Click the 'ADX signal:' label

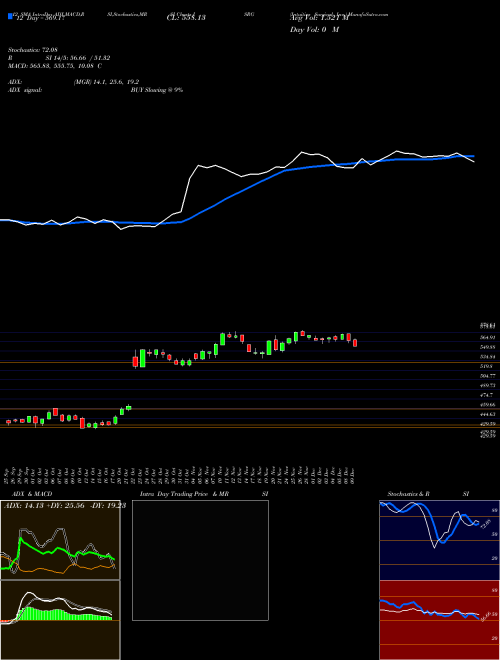point(25,90)
